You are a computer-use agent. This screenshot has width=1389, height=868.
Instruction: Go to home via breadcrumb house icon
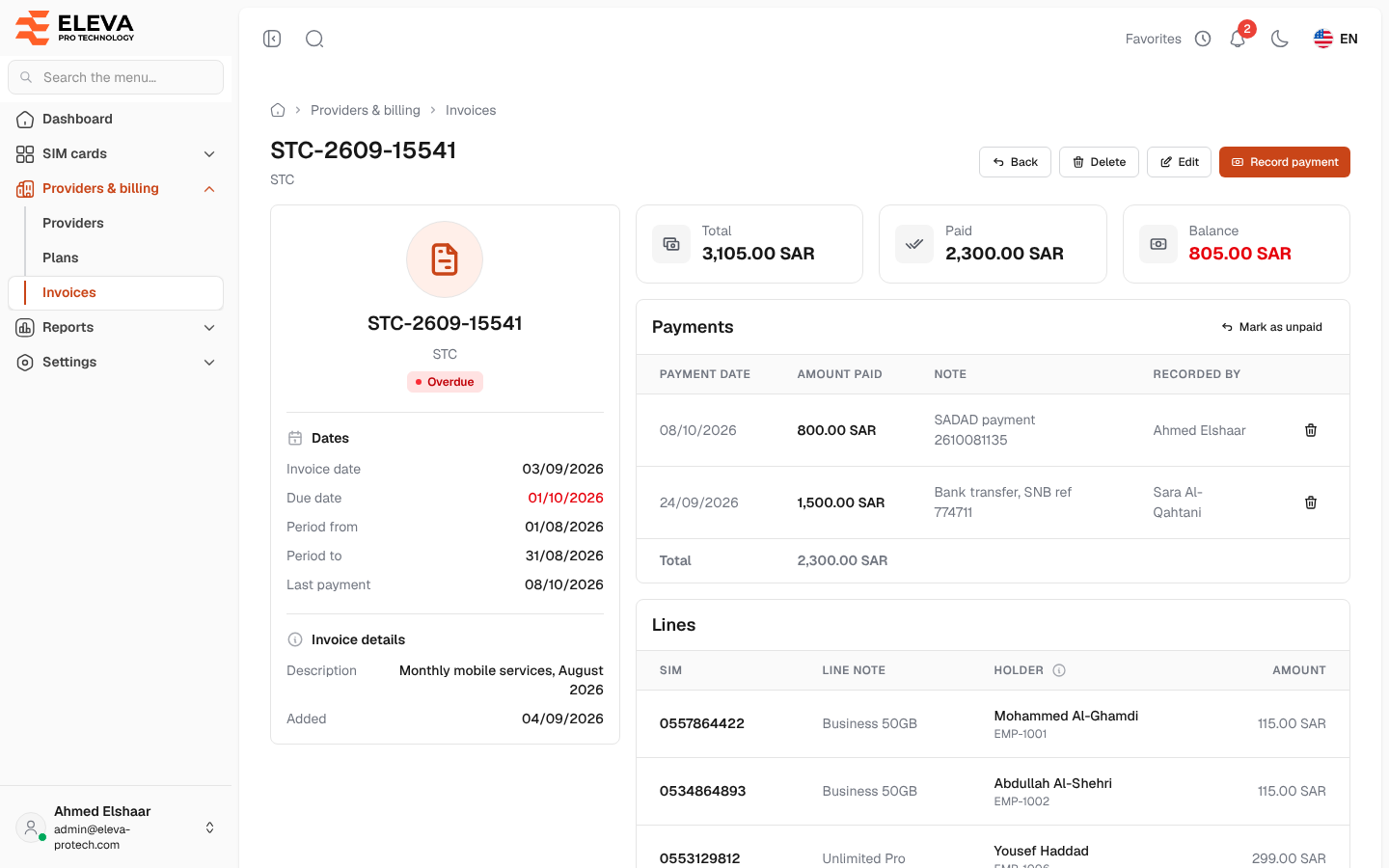point(278,110)
